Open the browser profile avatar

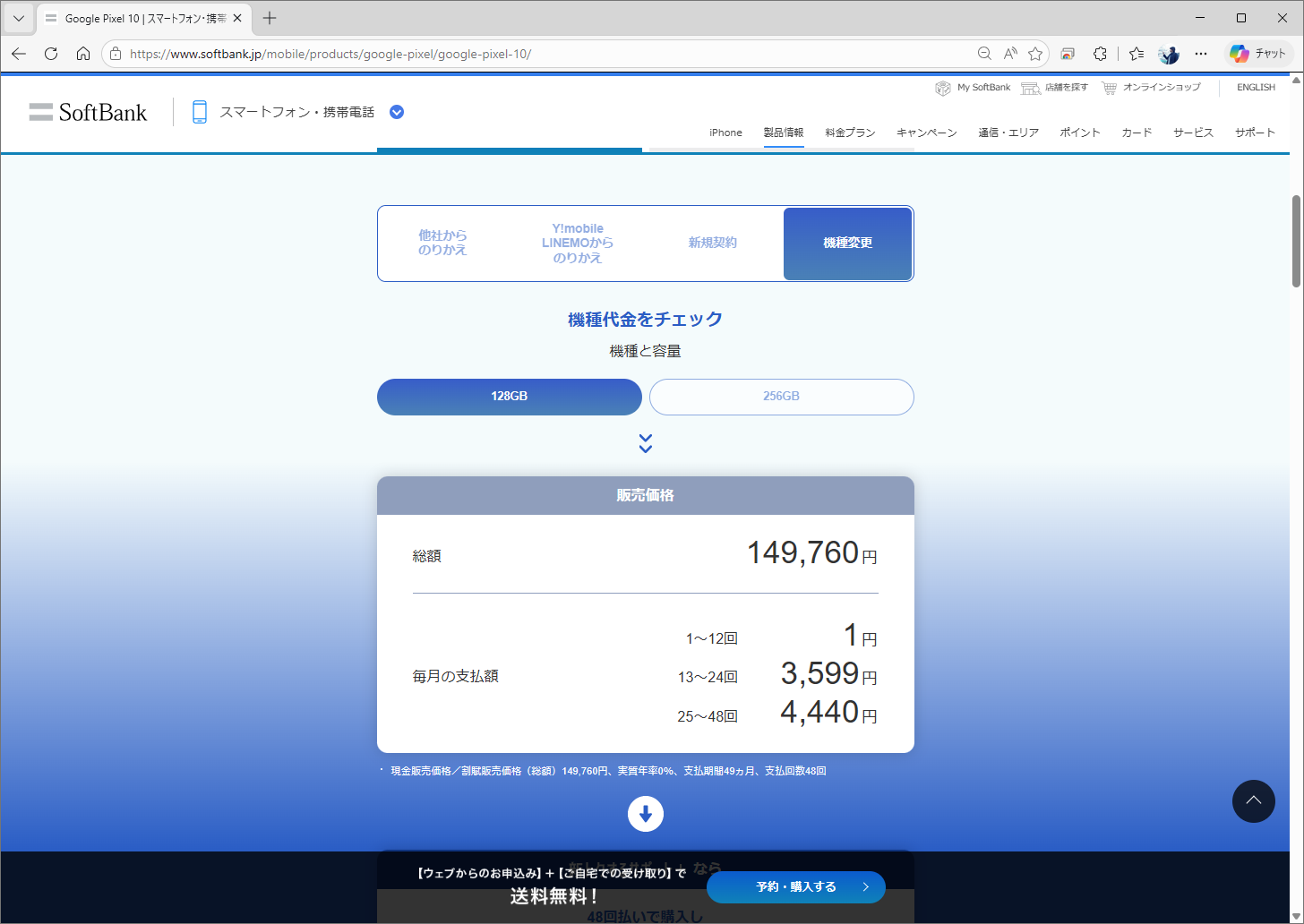(x=1169, y=54)
